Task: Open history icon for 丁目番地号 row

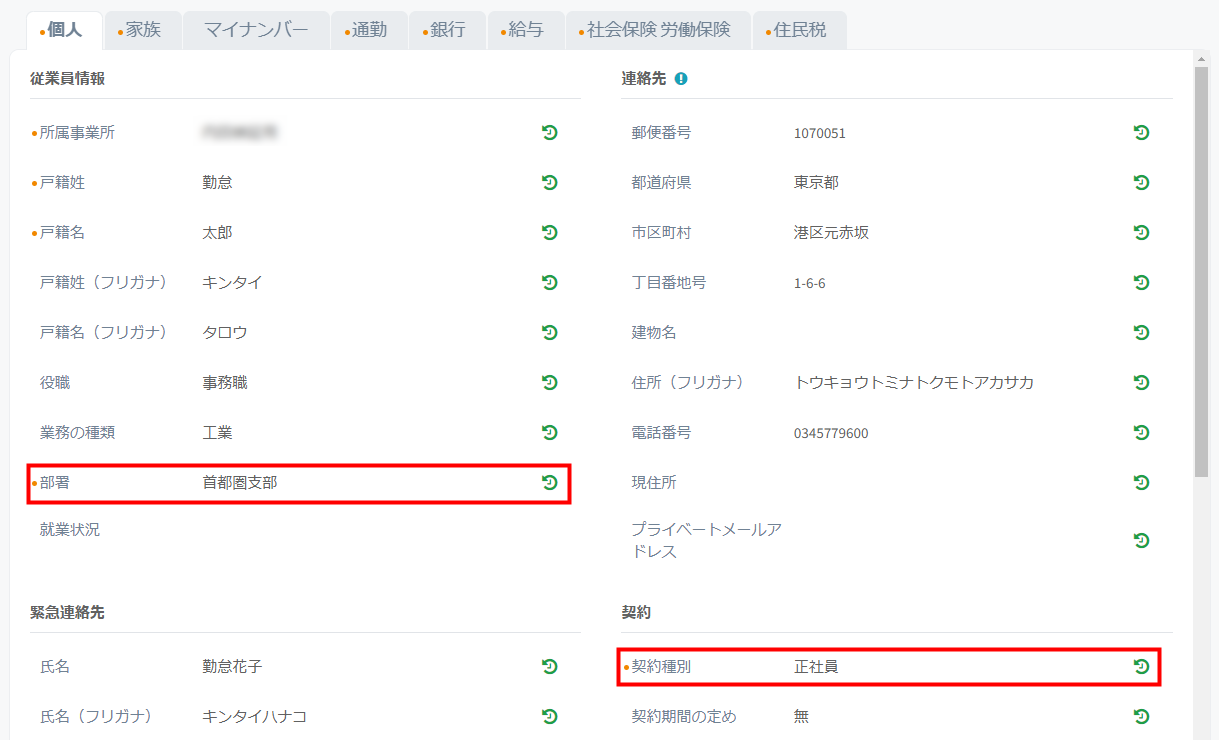Action: click(1141, 282)
